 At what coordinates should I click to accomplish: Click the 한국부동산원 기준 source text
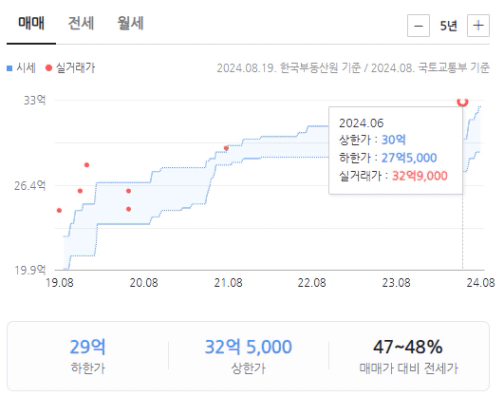point(320,68)
